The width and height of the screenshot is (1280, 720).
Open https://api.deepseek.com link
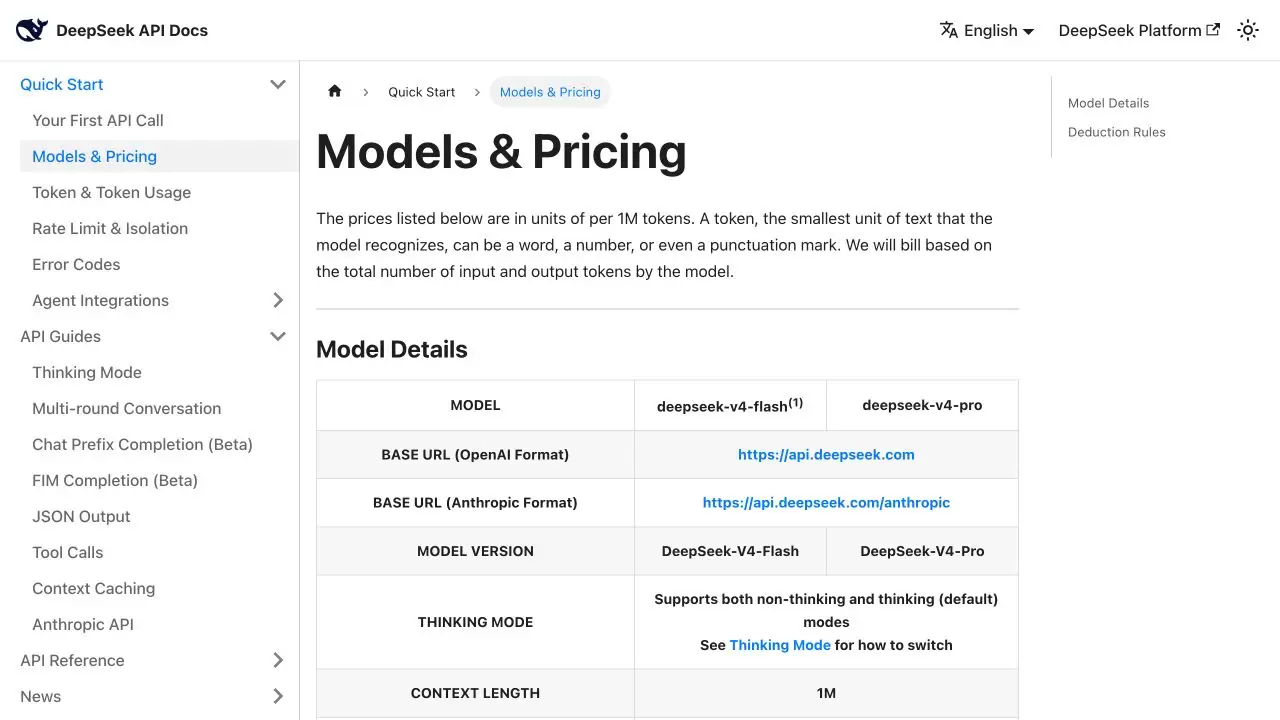click(826, 454)
